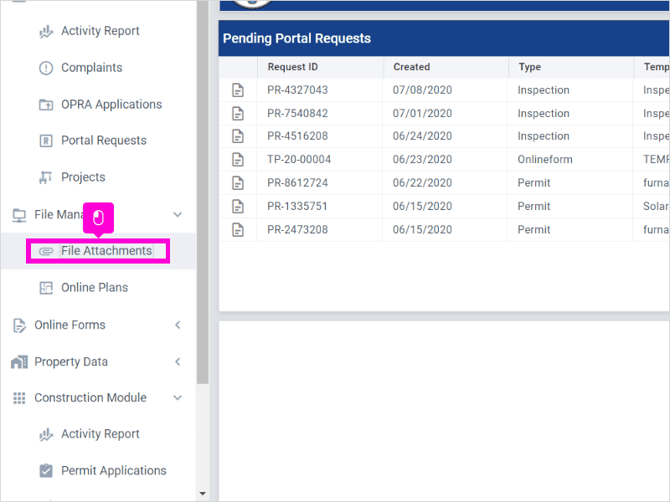The image size is (670, 502).
Task: Select request ID TP-20-00004
Action: [299, 160]
